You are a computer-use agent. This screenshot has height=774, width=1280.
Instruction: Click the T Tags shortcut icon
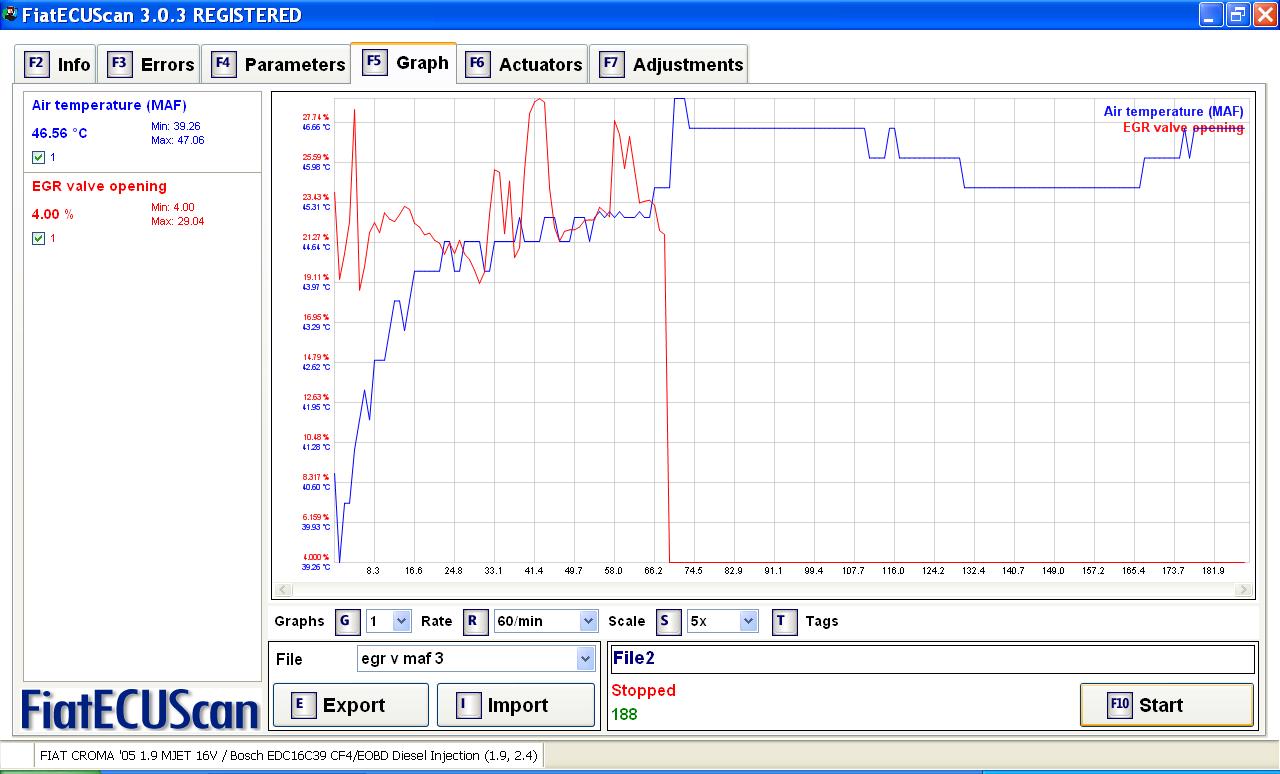[784, 621]
